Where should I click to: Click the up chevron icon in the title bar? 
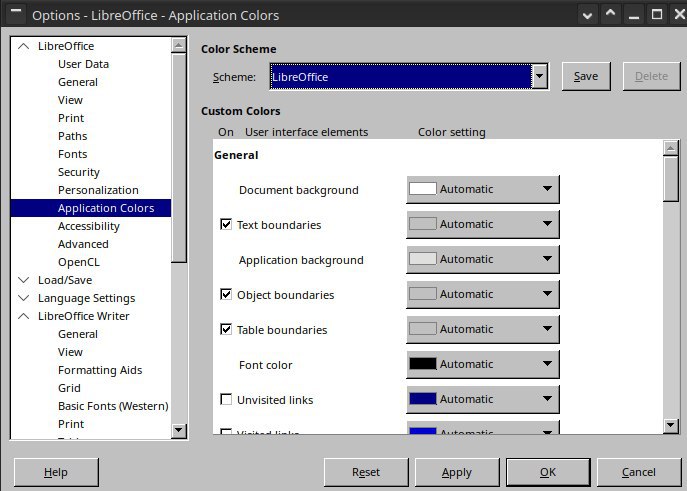pyautogui.click(x=610, y=14)
